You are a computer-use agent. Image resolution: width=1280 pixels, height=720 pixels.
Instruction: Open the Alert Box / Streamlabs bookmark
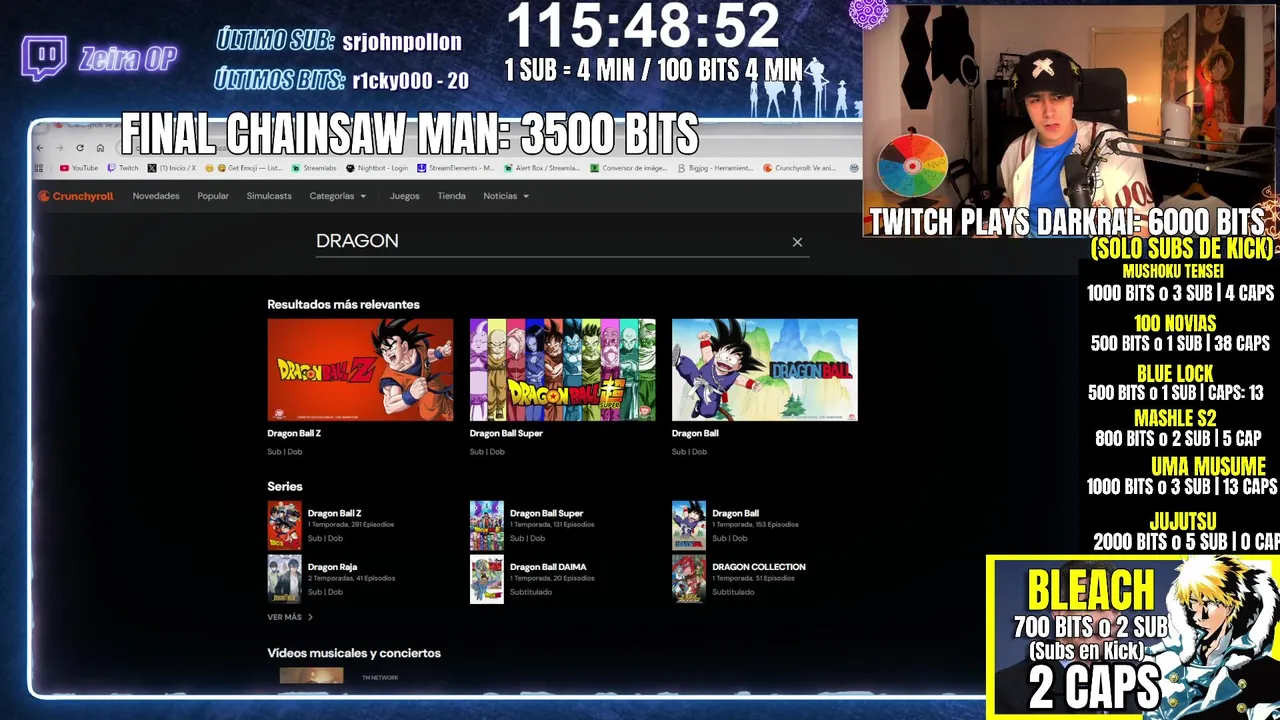point(542,168)
